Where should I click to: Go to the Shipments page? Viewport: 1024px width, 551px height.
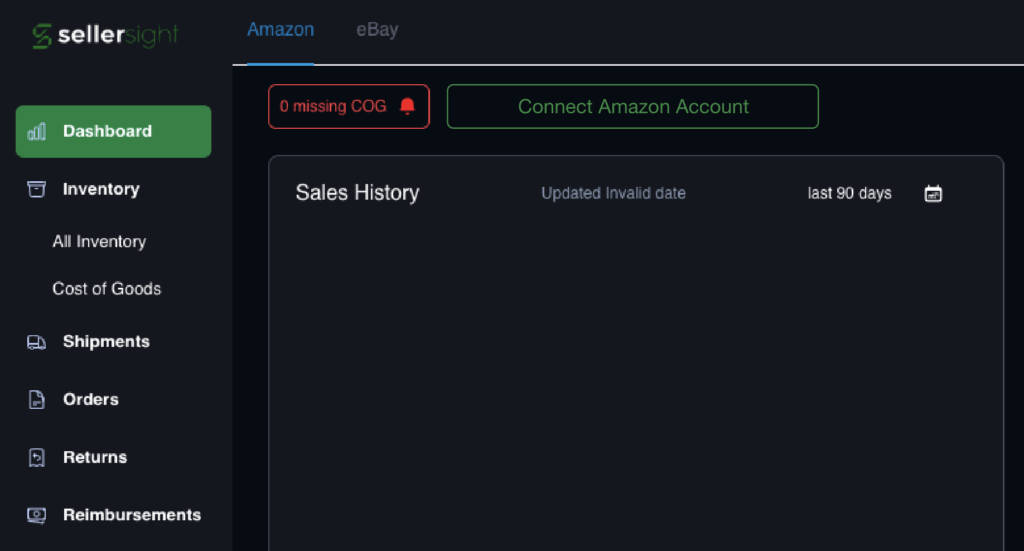coord(106,342)
